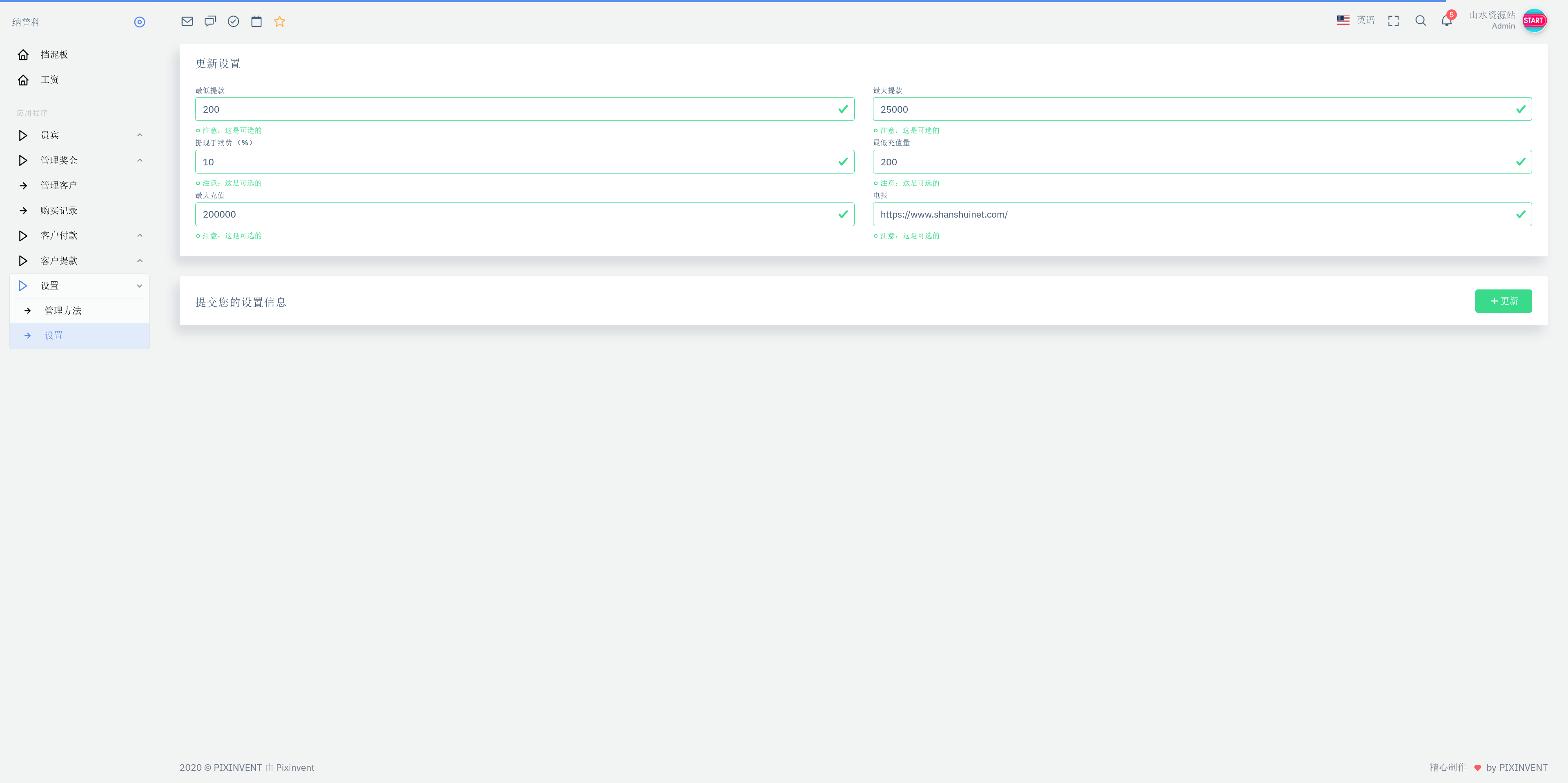Collapse the 设置 submenu chevron
The height and width of the screenshot is (783, 1568).
139,285
